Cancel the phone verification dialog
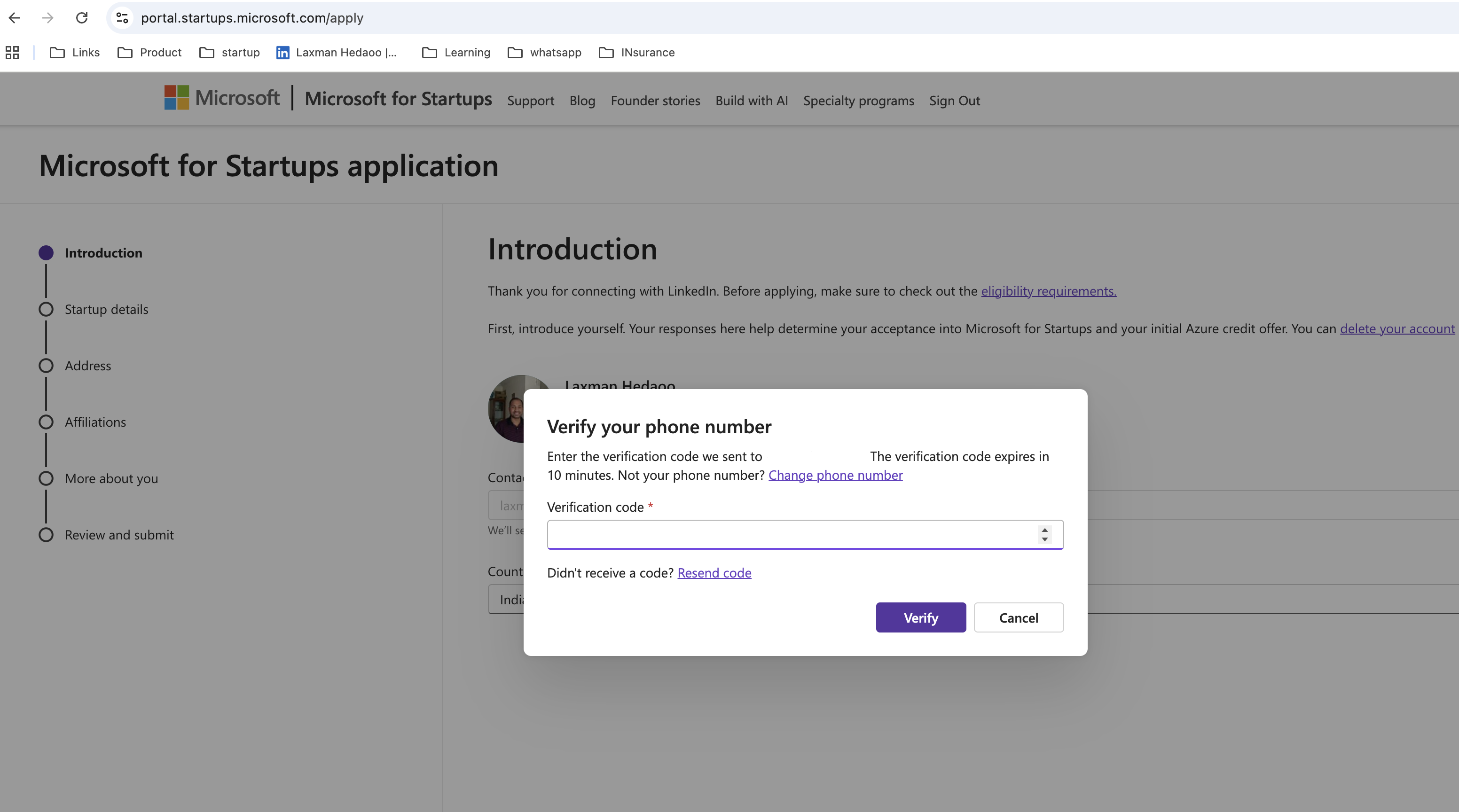This screenshot has width=1459, height=812. [1018, 618]
